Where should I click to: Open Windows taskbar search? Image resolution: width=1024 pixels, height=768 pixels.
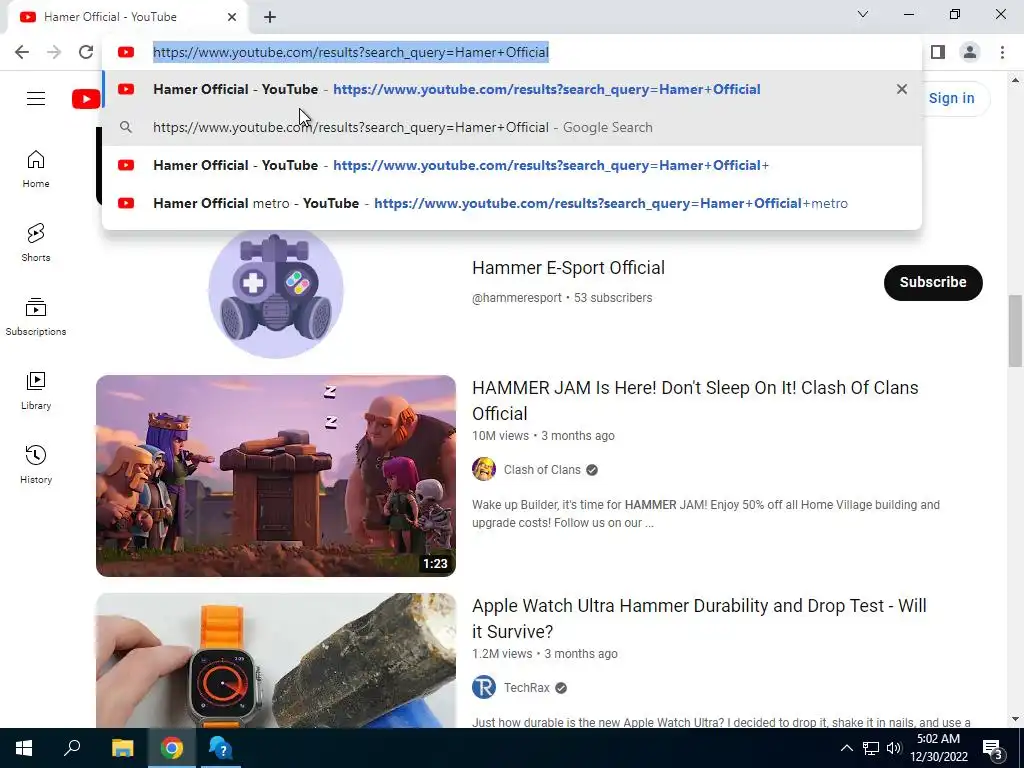pyautogui.click(x=72, y=748)
